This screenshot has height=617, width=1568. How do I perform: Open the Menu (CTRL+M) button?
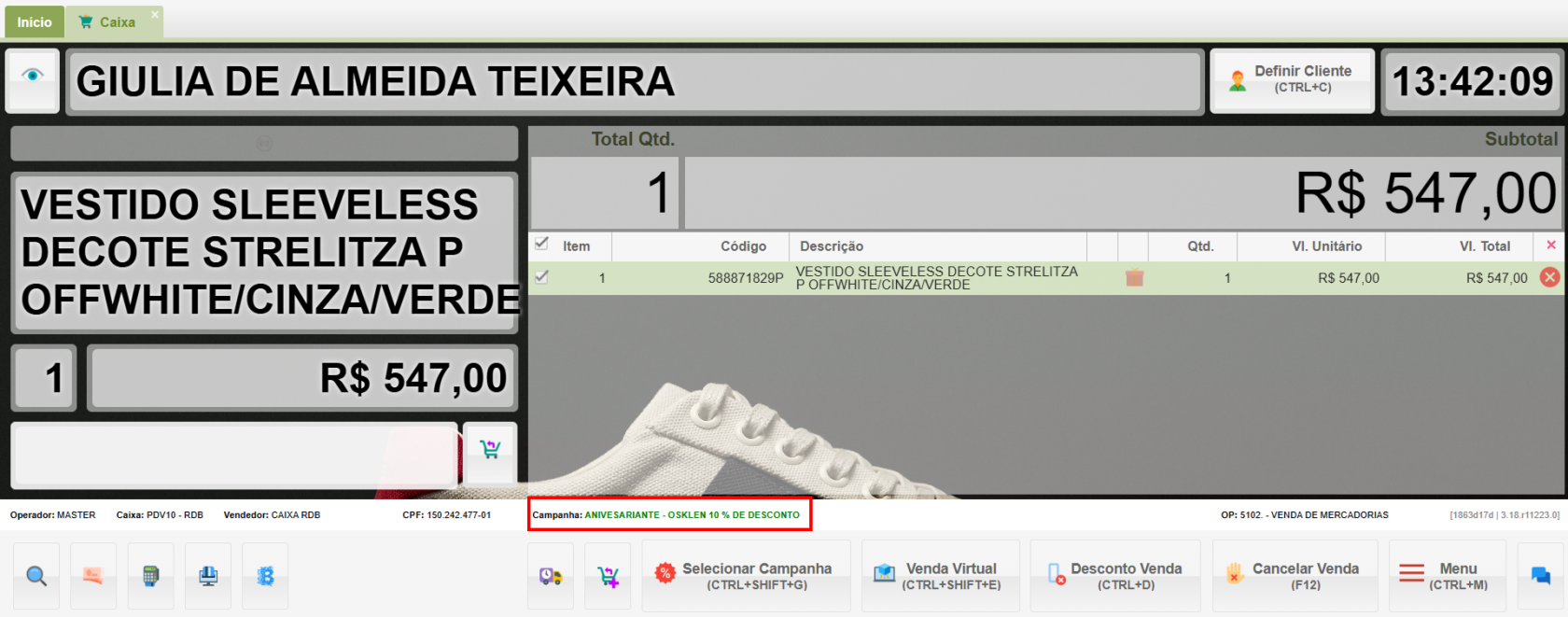(x=1444, y=576)
